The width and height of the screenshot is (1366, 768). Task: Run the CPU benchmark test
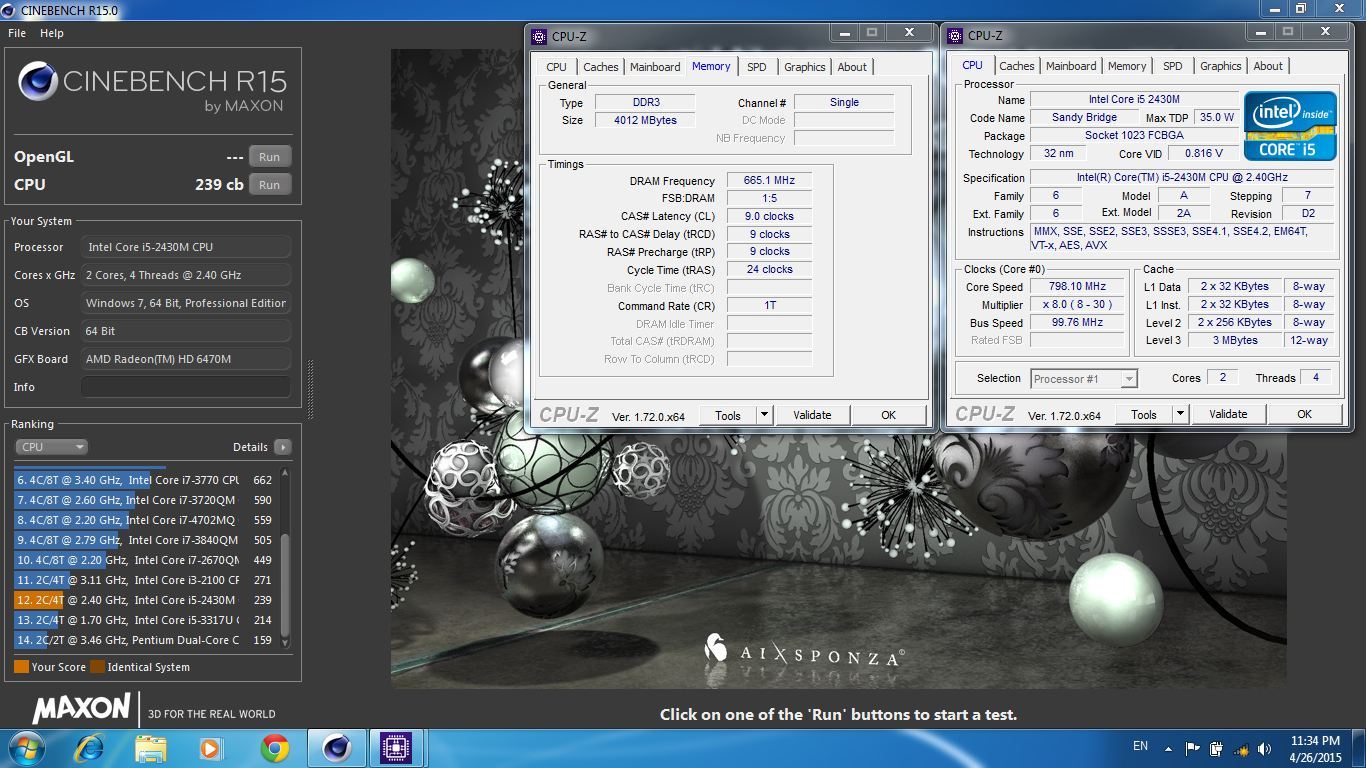(270, 185)
